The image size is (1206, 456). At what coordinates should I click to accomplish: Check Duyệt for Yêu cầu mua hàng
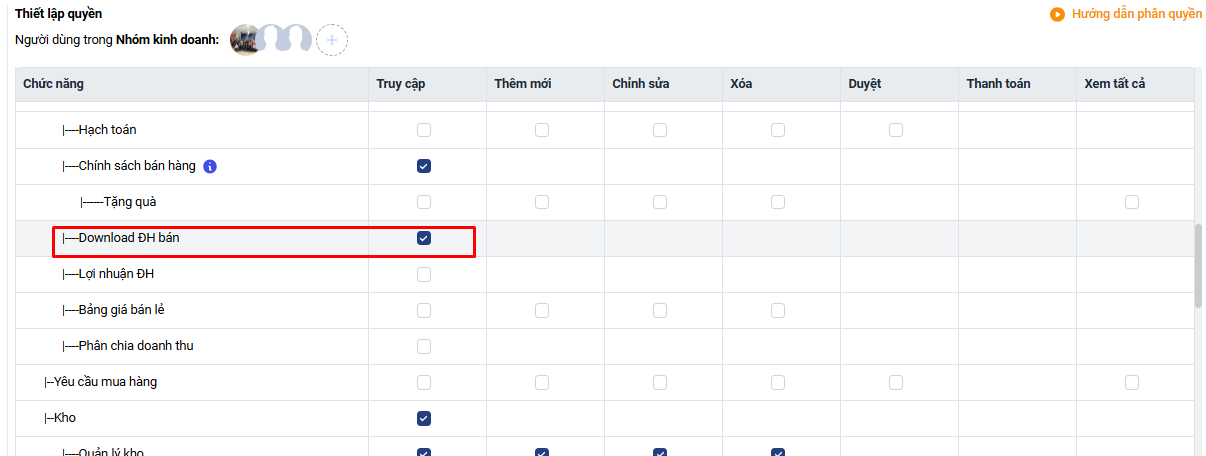pyautogui.click(x=896, y=382)
